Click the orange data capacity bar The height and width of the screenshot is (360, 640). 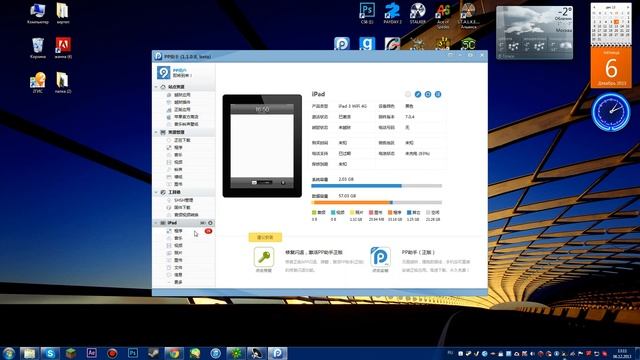pos(351,202)
